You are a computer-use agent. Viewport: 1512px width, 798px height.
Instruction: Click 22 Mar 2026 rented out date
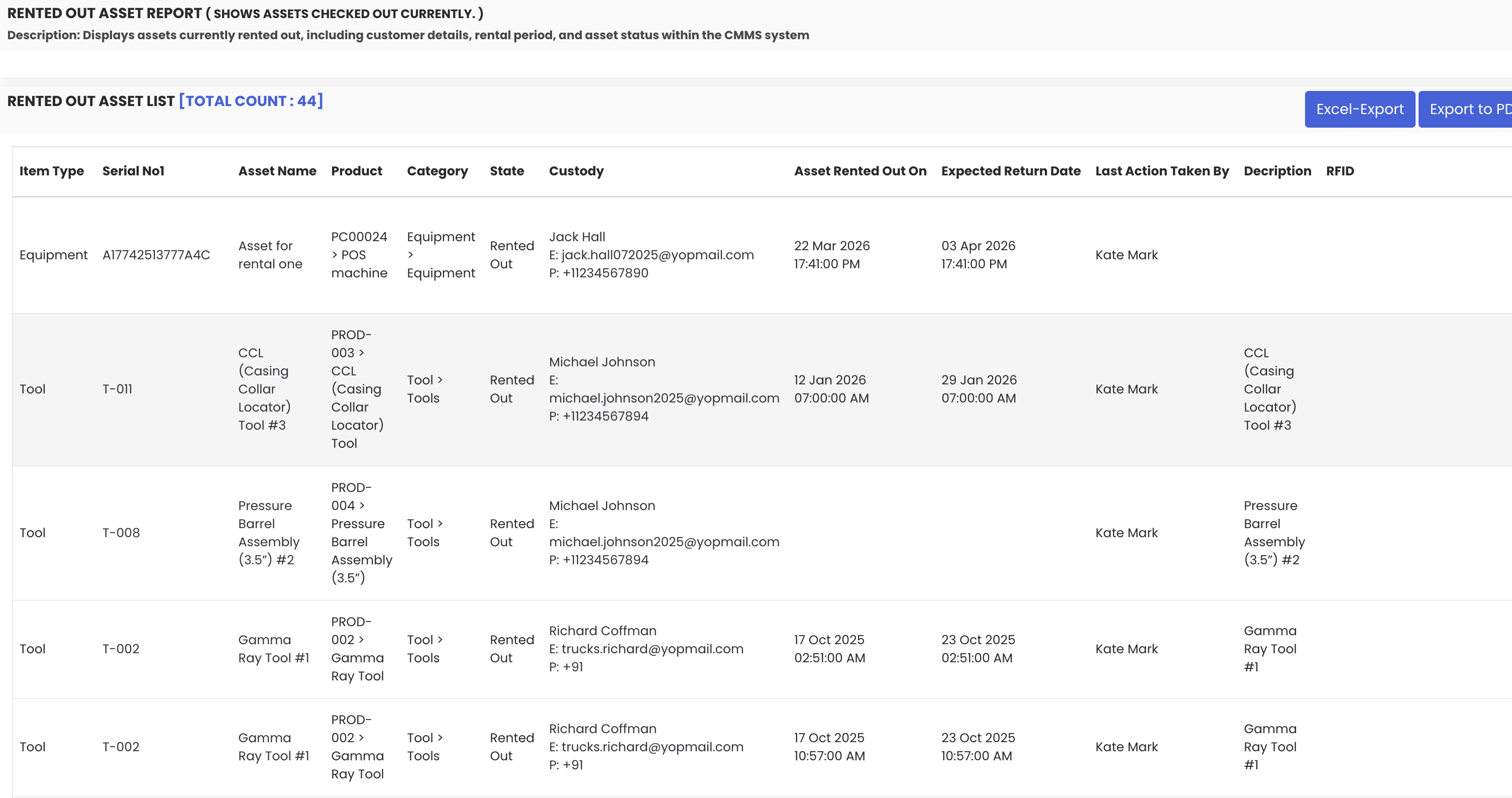coord(832,245)
